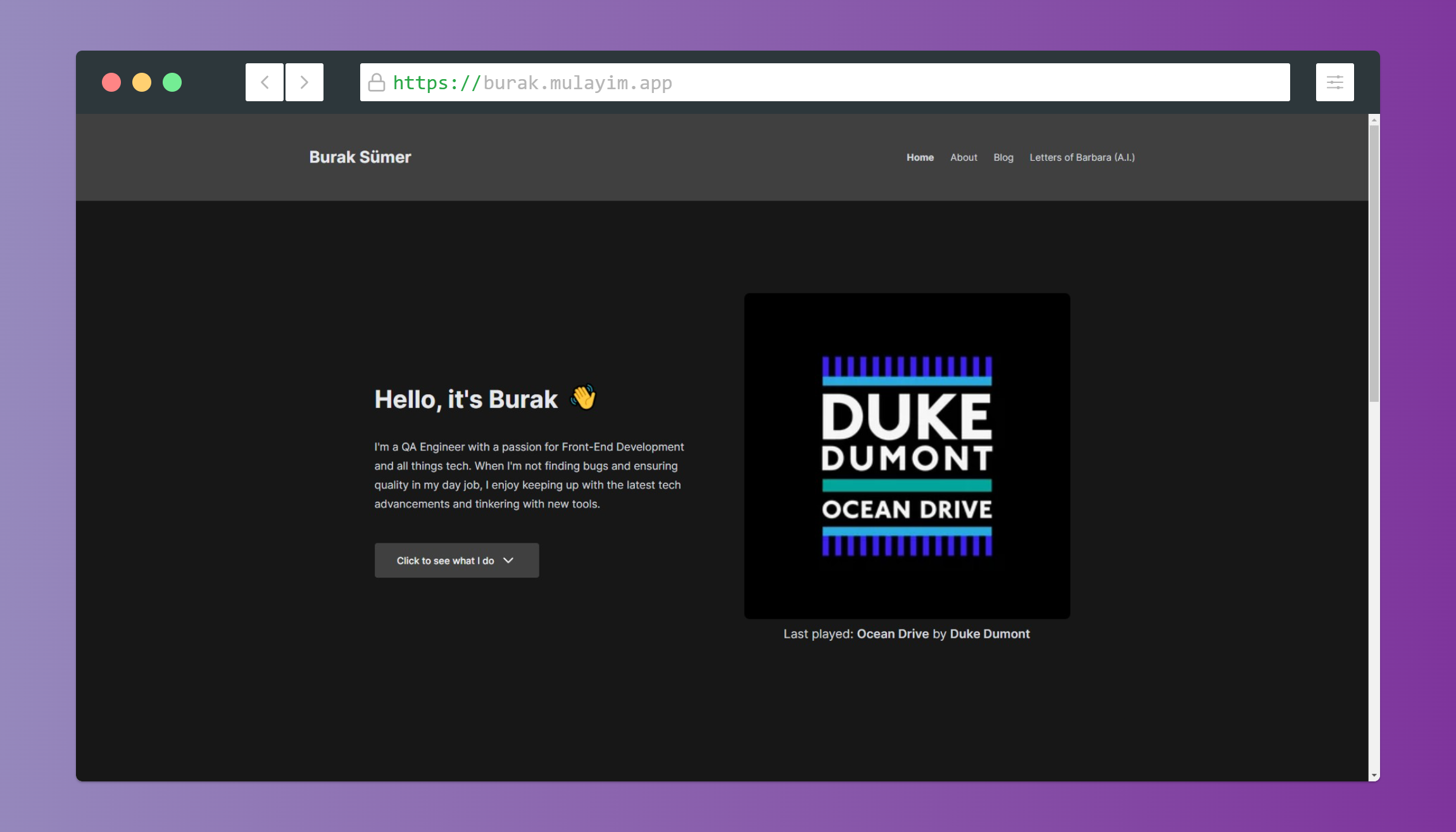Click the browser back arrow button
The image size is (1456, 832).
(265, 82)
